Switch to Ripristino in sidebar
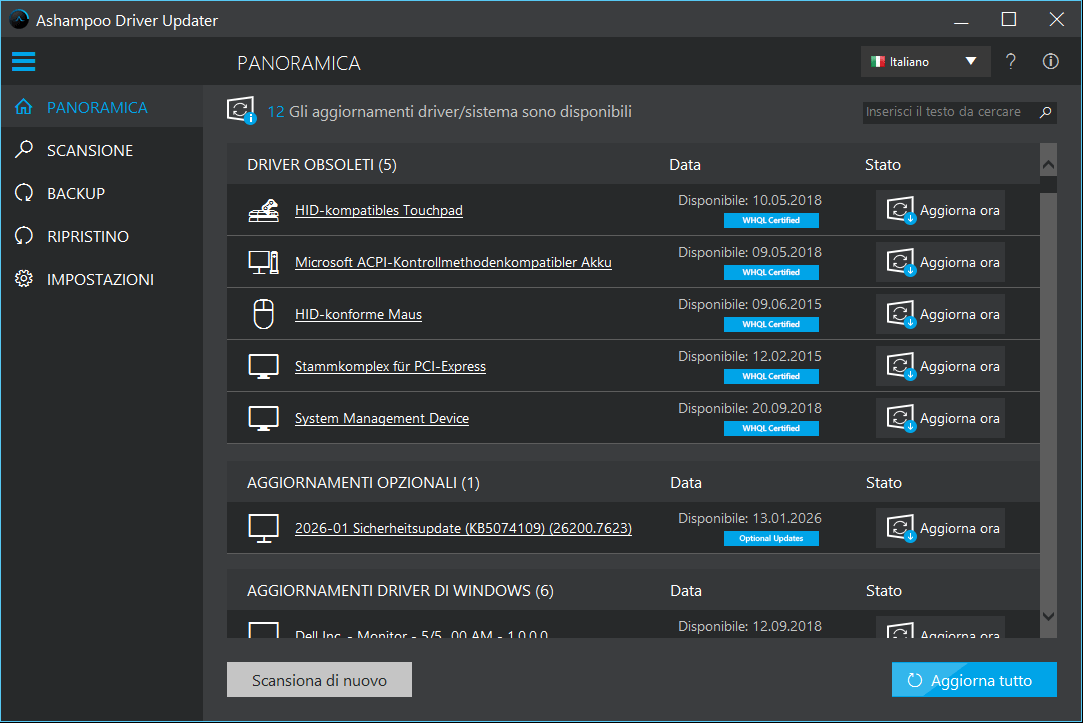Screen dimensions: 1083x723 pos(87,236)
